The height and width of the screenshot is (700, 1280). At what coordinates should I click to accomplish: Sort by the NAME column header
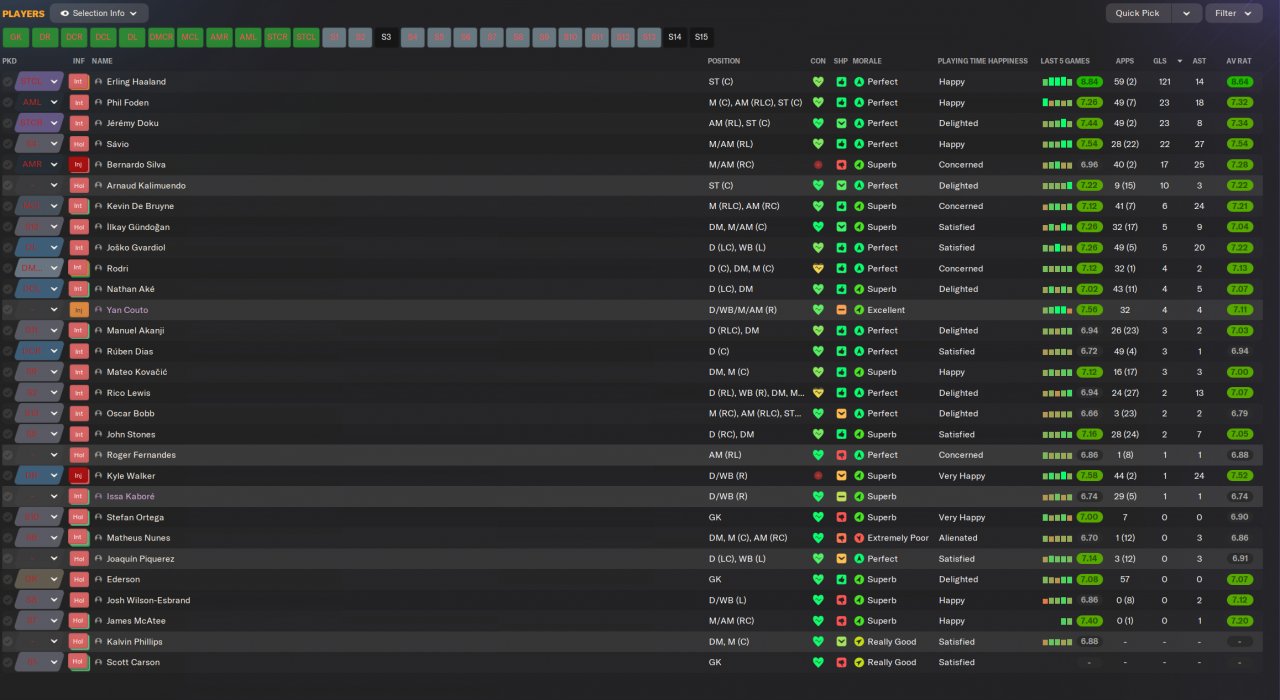(102, 61)
